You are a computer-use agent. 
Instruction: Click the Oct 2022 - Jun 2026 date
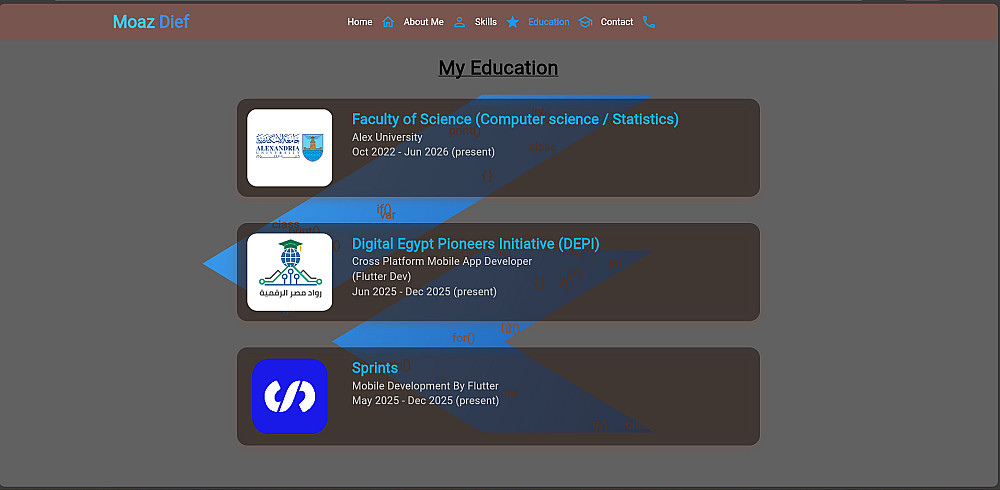coord(423,152)
